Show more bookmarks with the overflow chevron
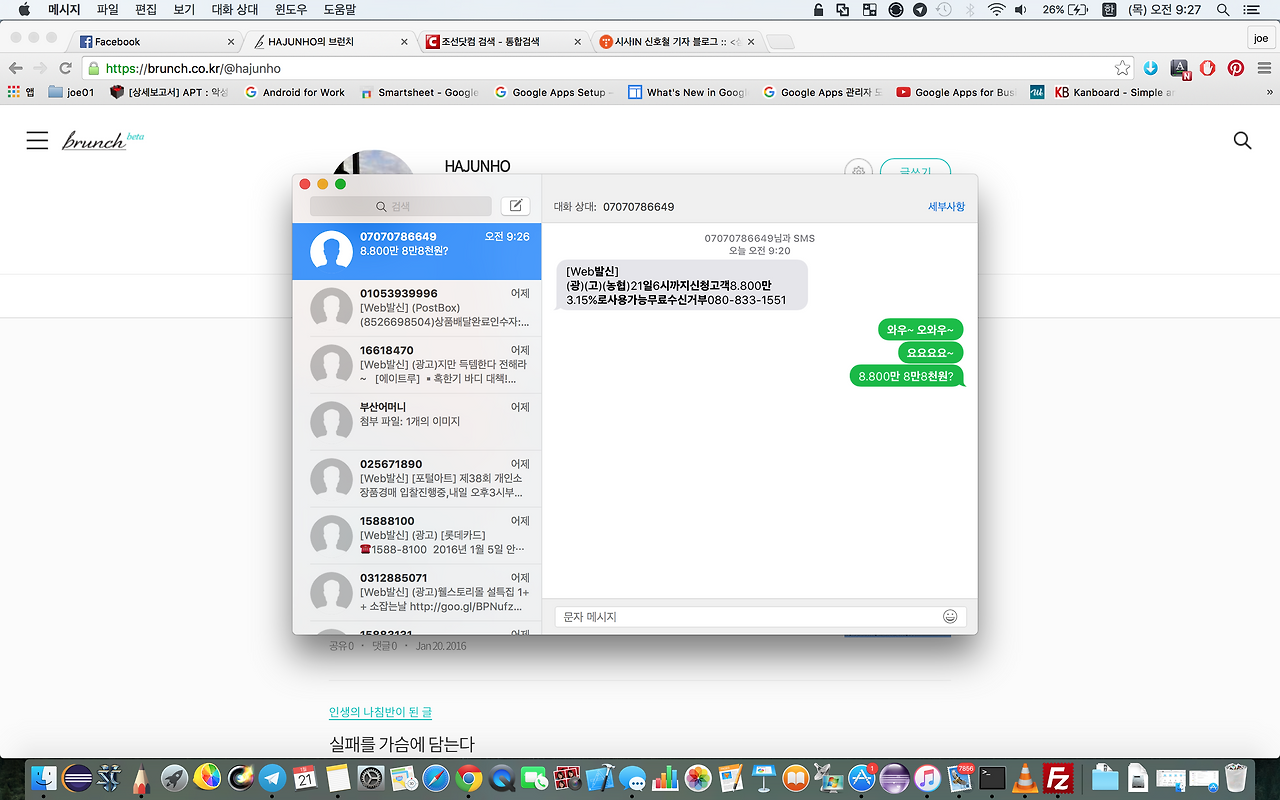This screenshot has width=1280, height=800. pyautogui.click(x=1269, y=92)
